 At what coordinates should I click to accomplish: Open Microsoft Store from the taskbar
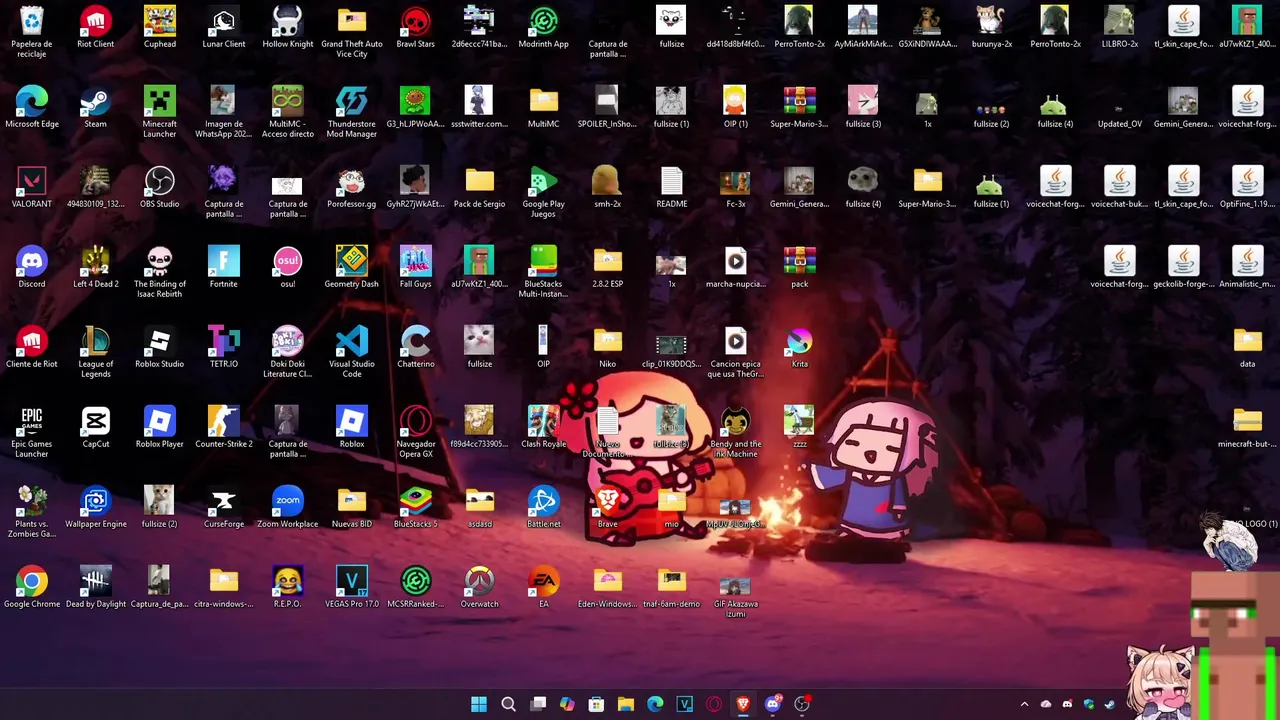pos(596,704)
